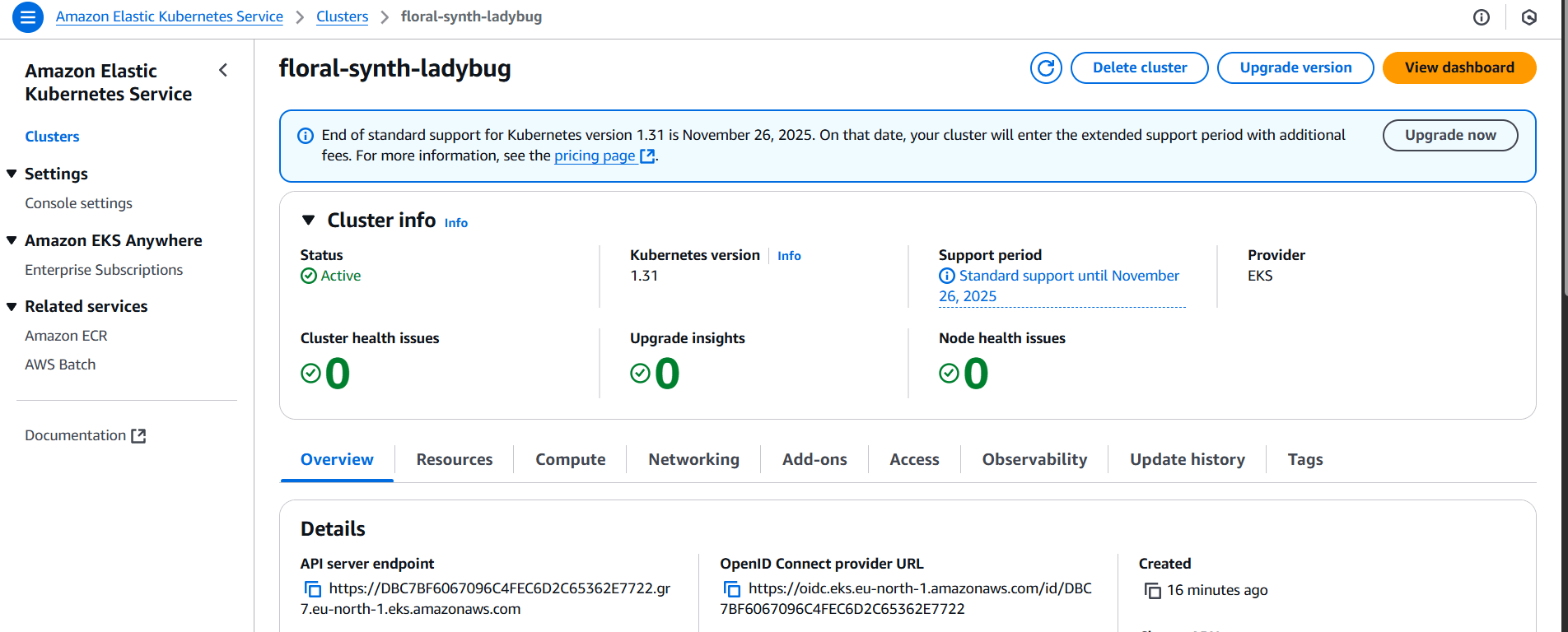Click the info icon beside Standard support text

click(947, 276)
